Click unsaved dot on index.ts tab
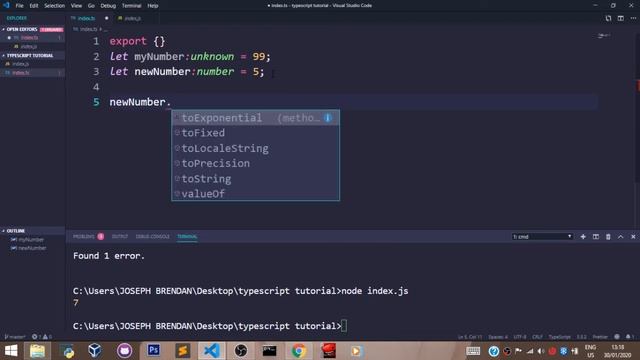Image resolution: width=640 pixels, height=360 pixels. [x=107, y=18]
